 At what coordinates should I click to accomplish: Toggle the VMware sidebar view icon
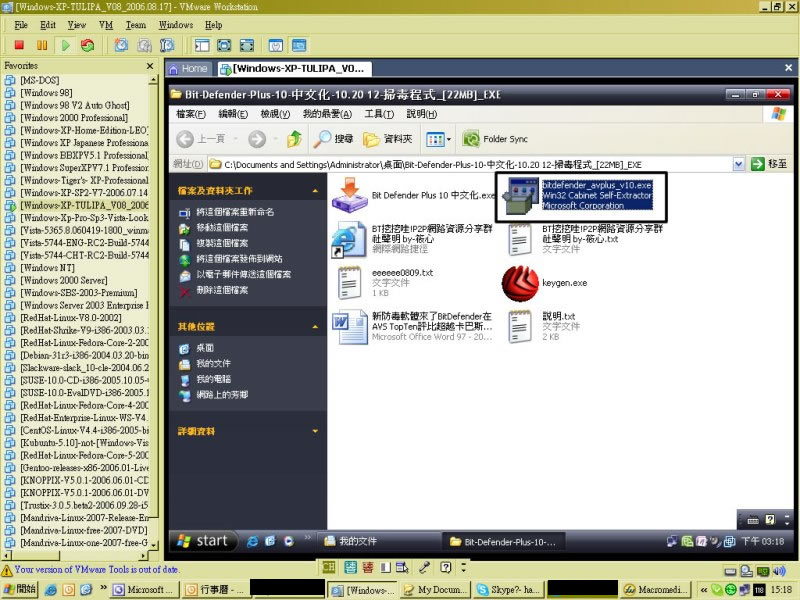coord(202,45)
